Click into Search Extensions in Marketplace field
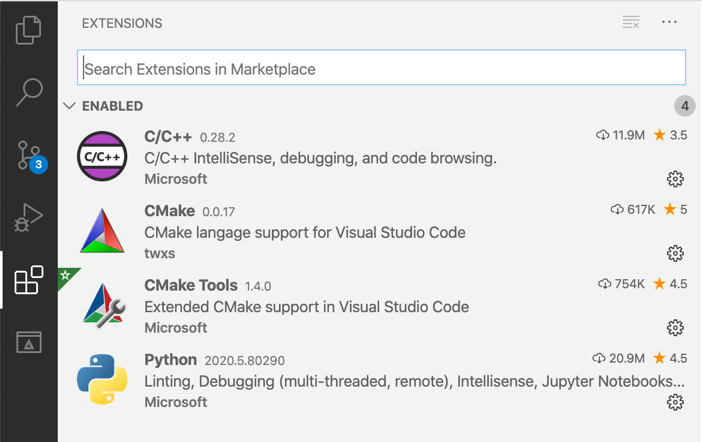This screenshot has width=702, height=442. (x=381, y=68)
